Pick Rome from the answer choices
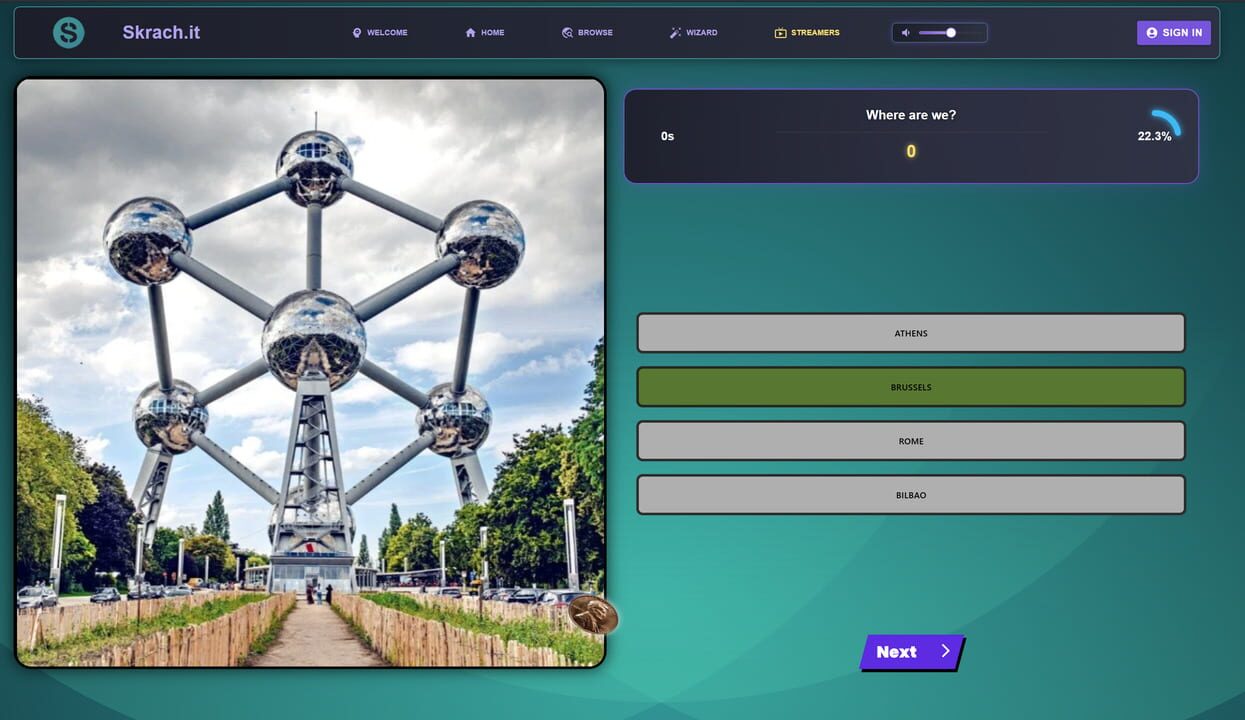Image resolution: width=1245 pixels, height=720 pixels. point(910,440)
